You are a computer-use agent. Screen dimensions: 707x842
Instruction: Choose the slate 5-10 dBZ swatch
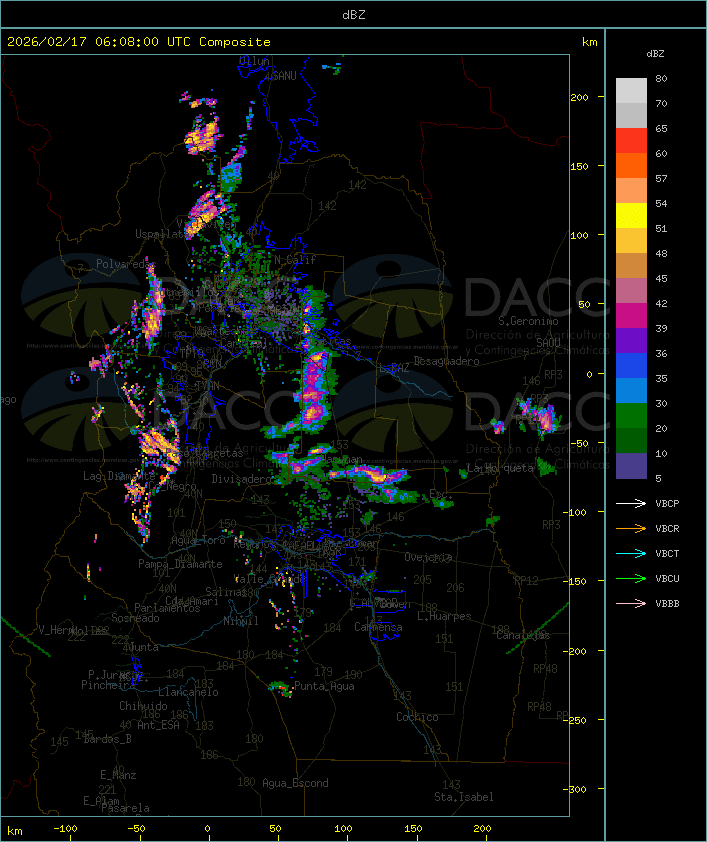[631, 466]
